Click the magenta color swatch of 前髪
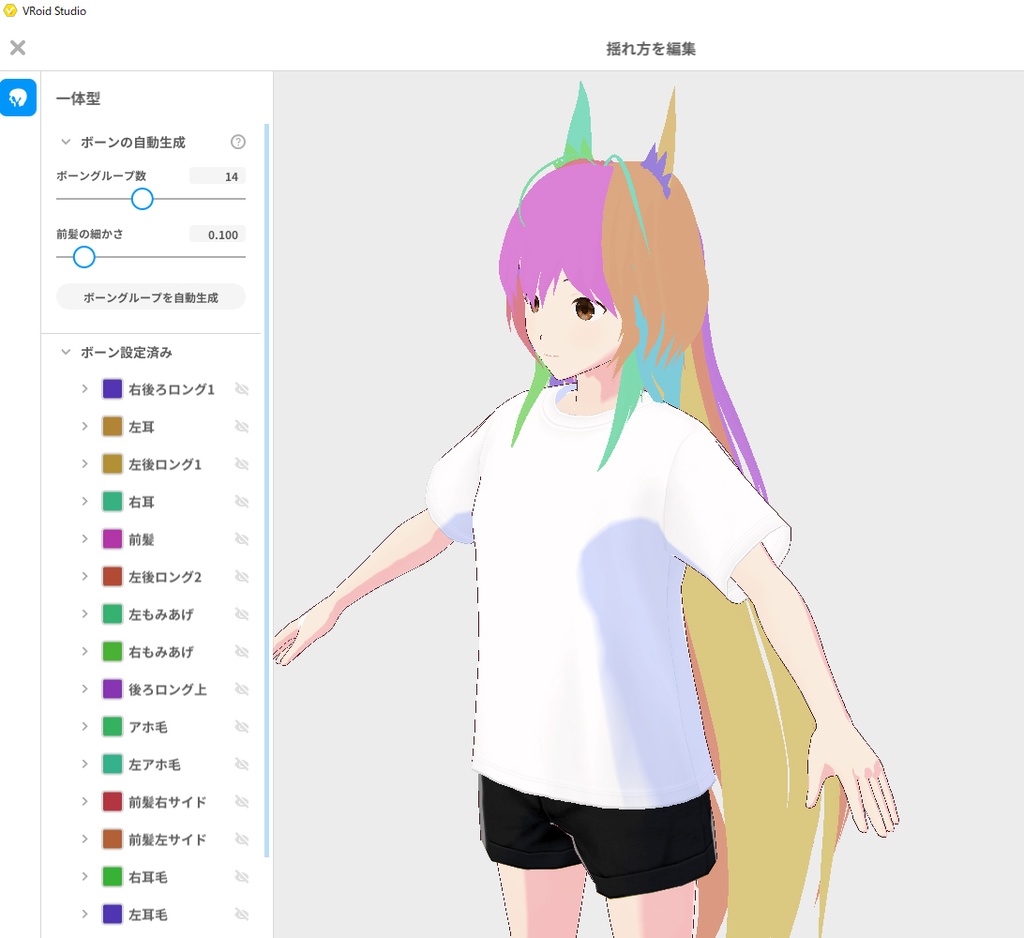The height and width of the screenshot is (938, 1024). click(111, 539)
